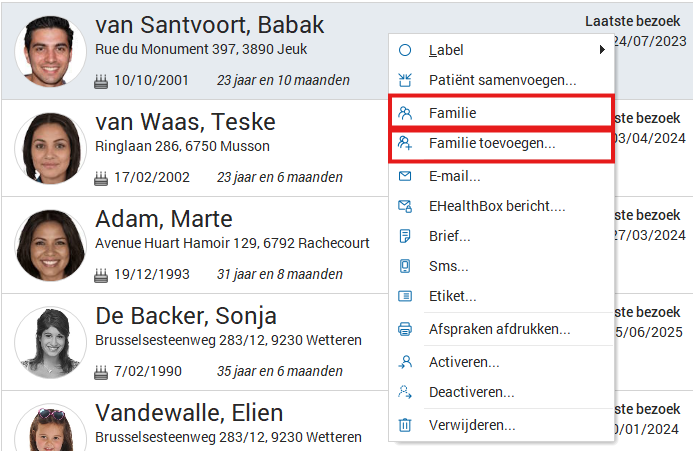Click van Waas, Teske's profile photo

click(49, 148)
